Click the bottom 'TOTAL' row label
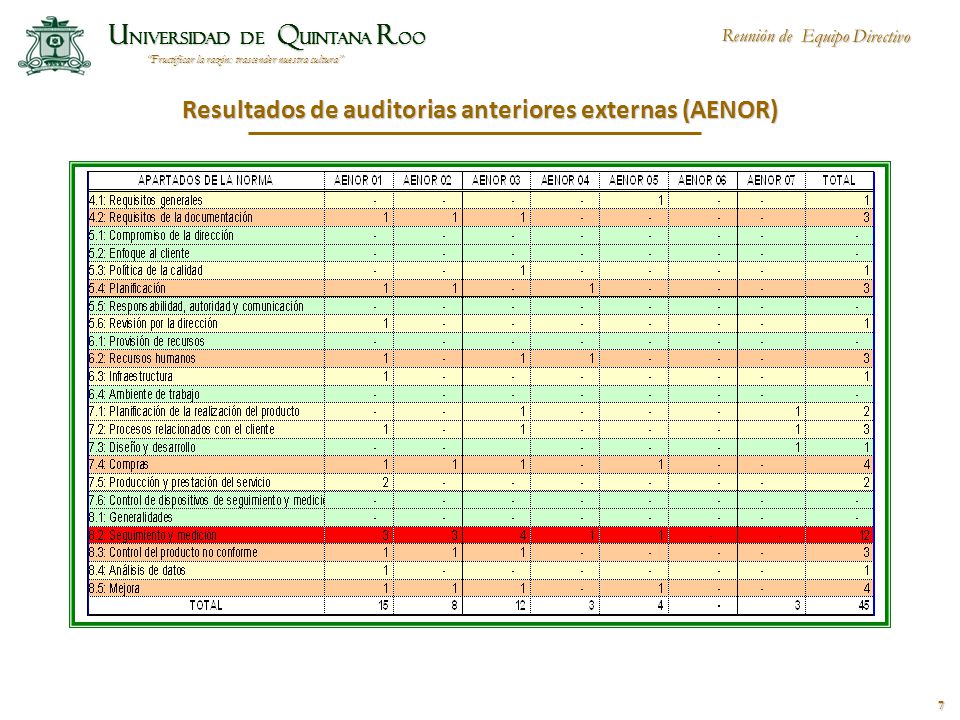This screenshot has width=960, height=720. [x=206, y=606]
